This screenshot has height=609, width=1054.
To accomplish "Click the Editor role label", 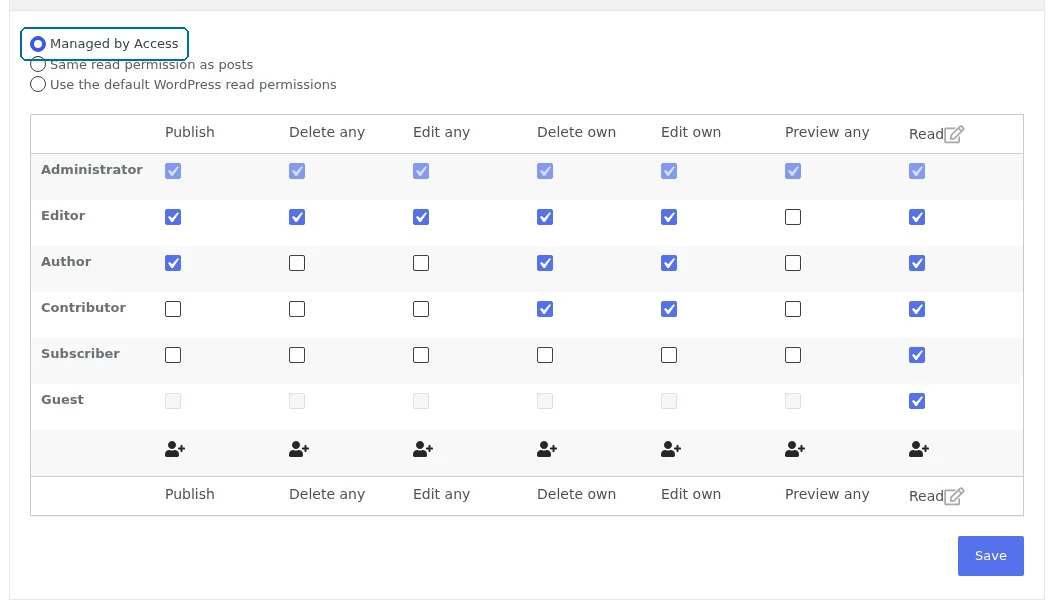I will pyautogui.click(x=63, y=216).
